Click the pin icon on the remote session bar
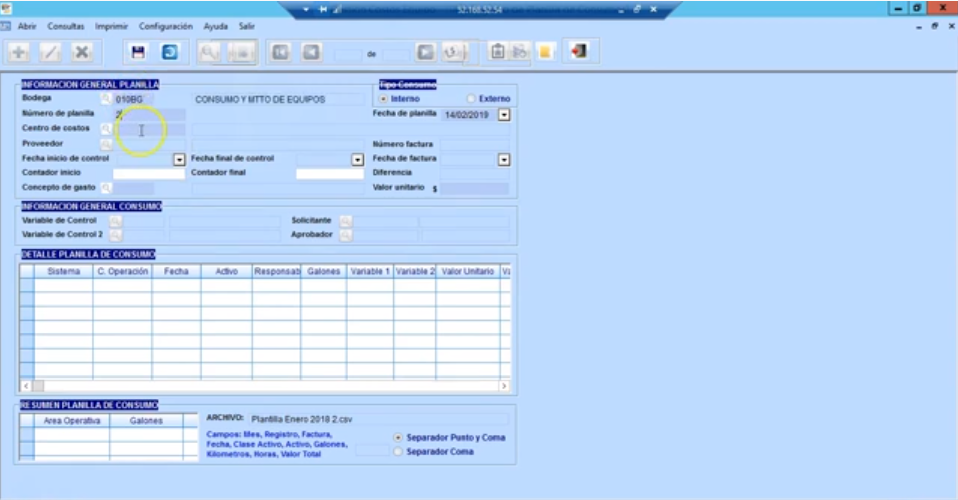 point(323,10)
